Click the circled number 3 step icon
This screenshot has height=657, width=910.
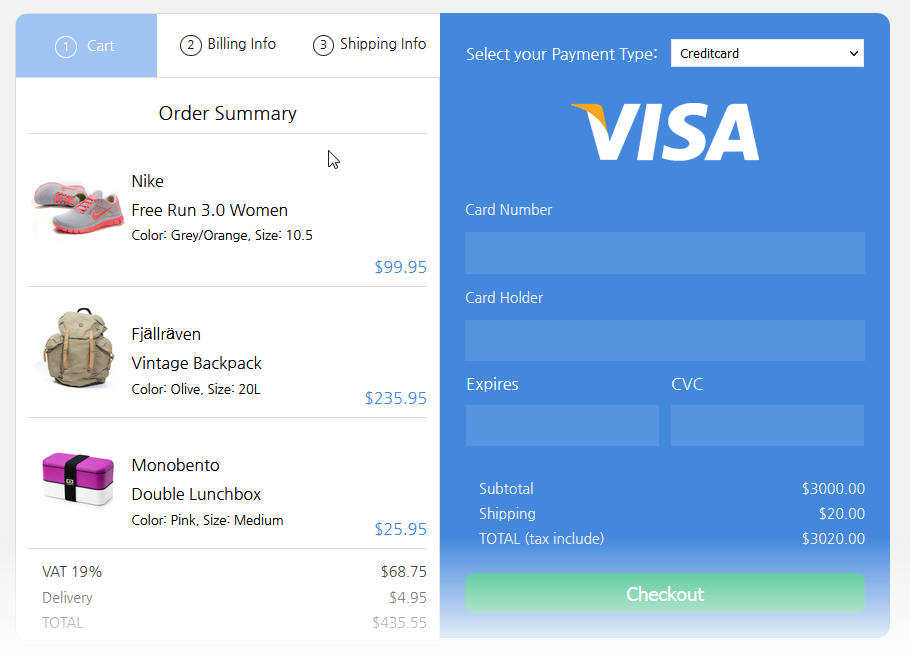[323, 45]
